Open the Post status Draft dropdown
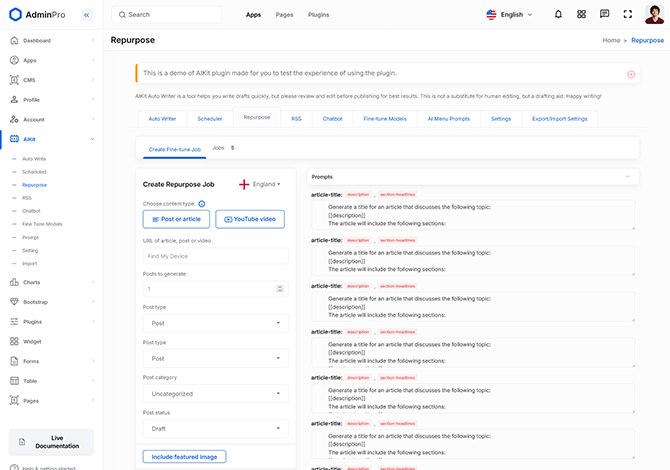The image size is (670, 470). pos(215,428)
